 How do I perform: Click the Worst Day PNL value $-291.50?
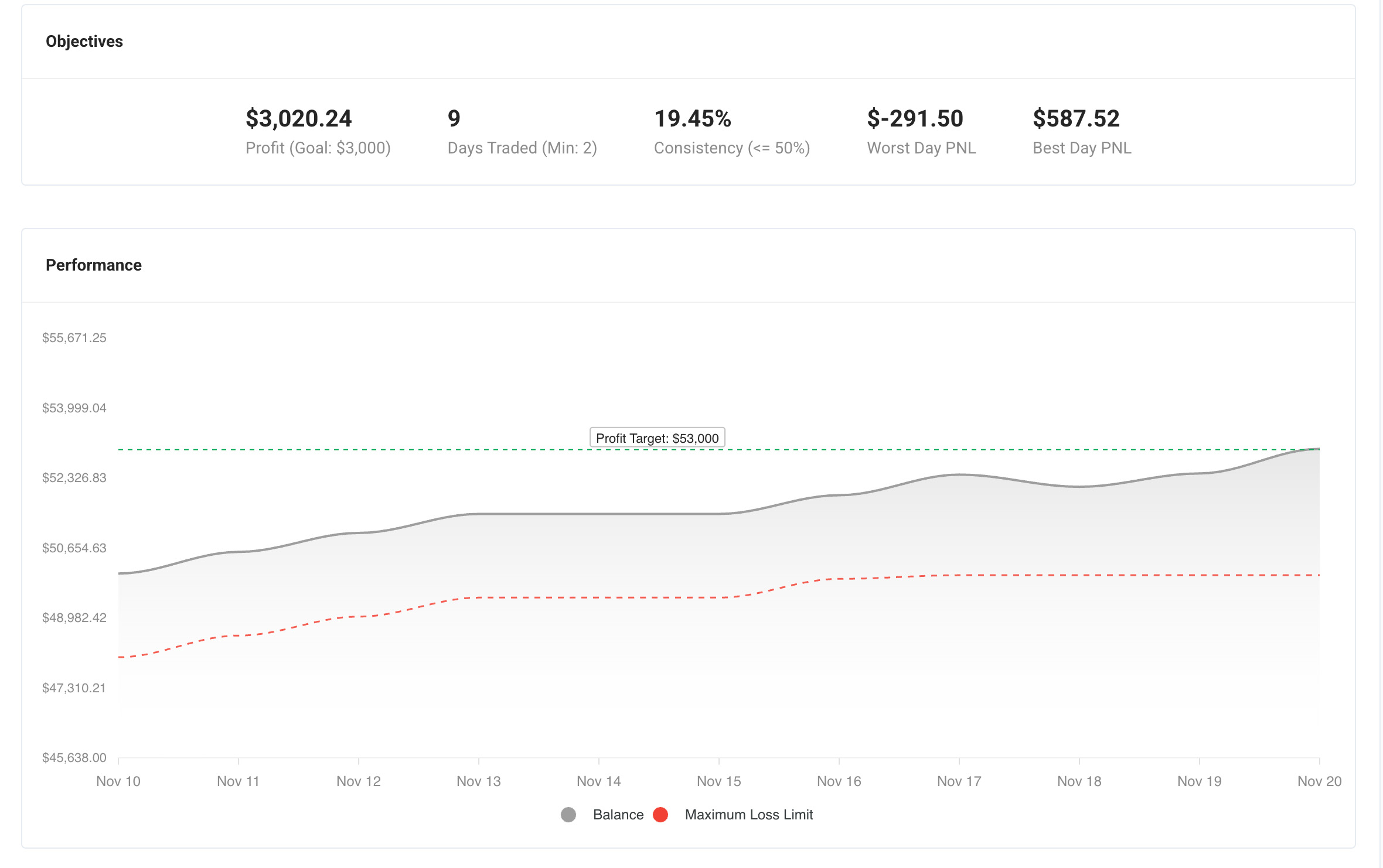(915, 118)
